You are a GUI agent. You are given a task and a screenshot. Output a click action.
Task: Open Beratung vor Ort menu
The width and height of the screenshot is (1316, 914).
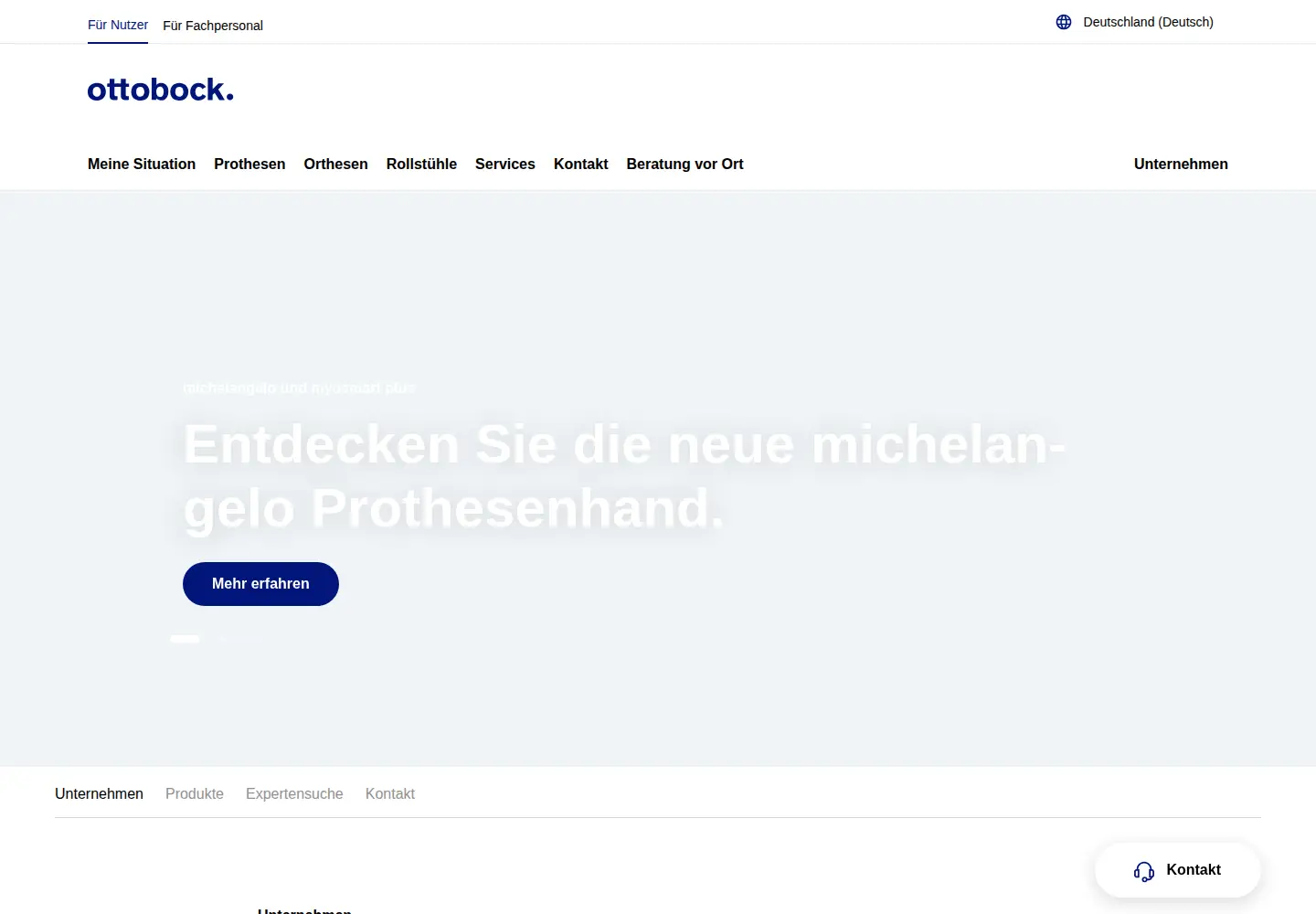click(x=685, y=164)
